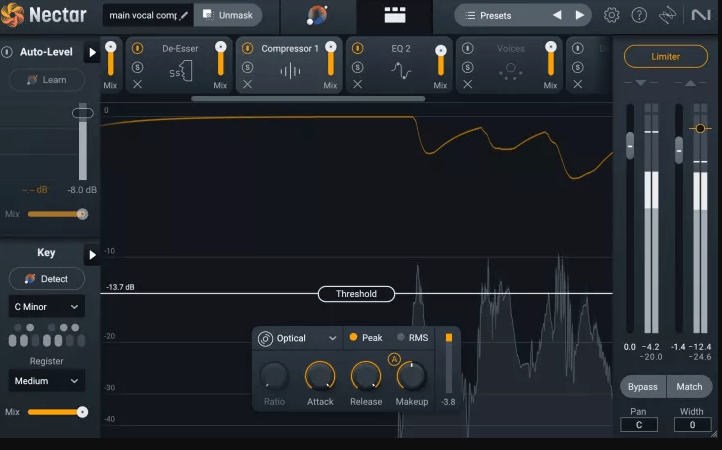Click the Bypass button

(643, 387)
